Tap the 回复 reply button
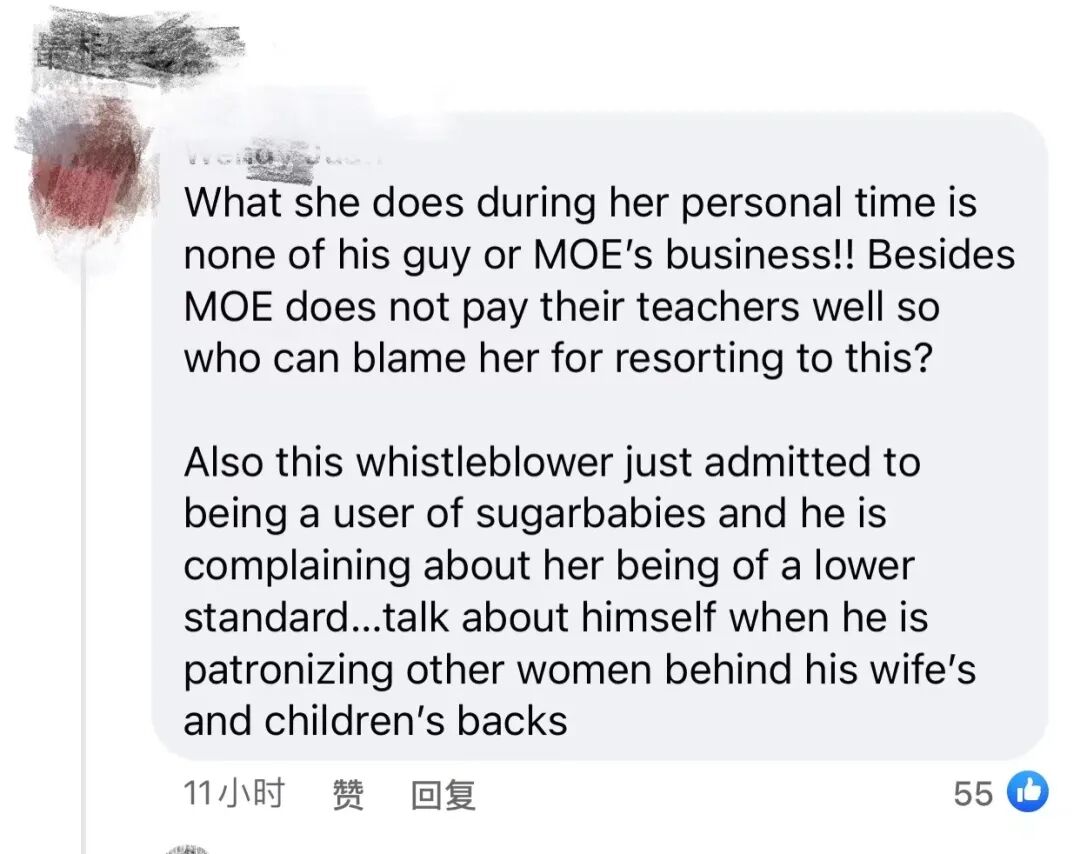The width and height of the screenshot is (1080, 854). point(442,795)
